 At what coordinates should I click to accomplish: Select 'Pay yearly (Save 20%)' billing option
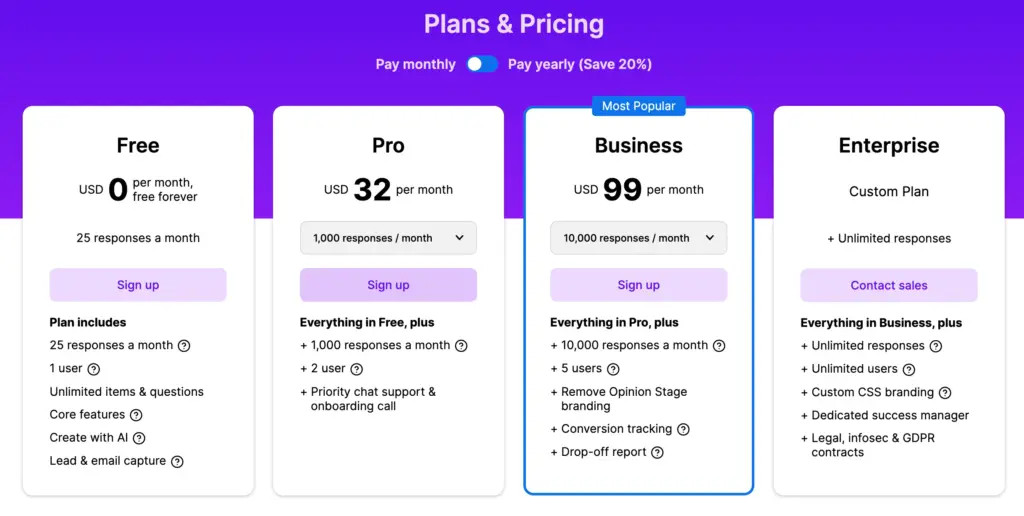coord(579,64)
